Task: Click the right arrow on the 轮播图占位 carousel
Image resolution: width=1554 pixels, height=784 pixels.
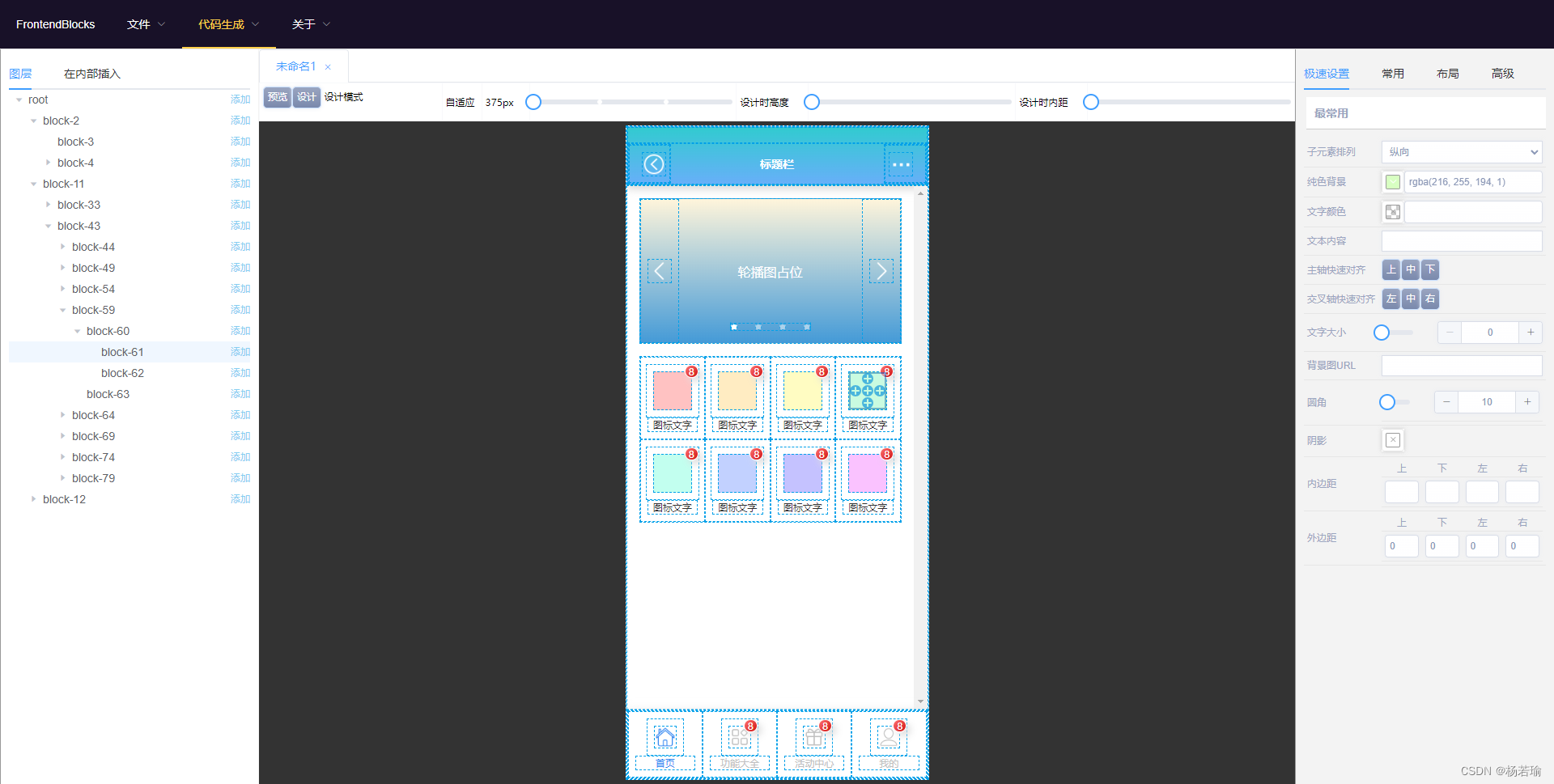Action: click(x=881, y=271)
